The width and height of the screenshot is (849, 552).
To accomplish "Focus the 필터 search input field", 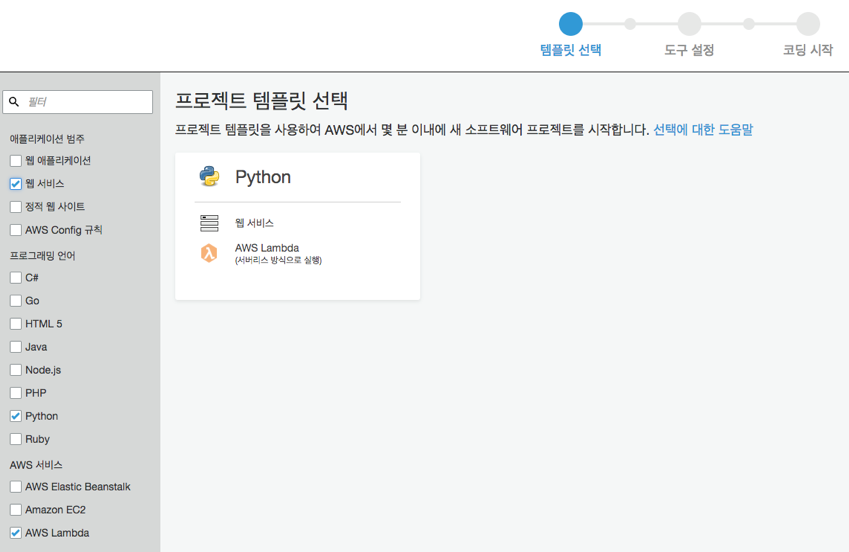I will (x=77, y=102).
